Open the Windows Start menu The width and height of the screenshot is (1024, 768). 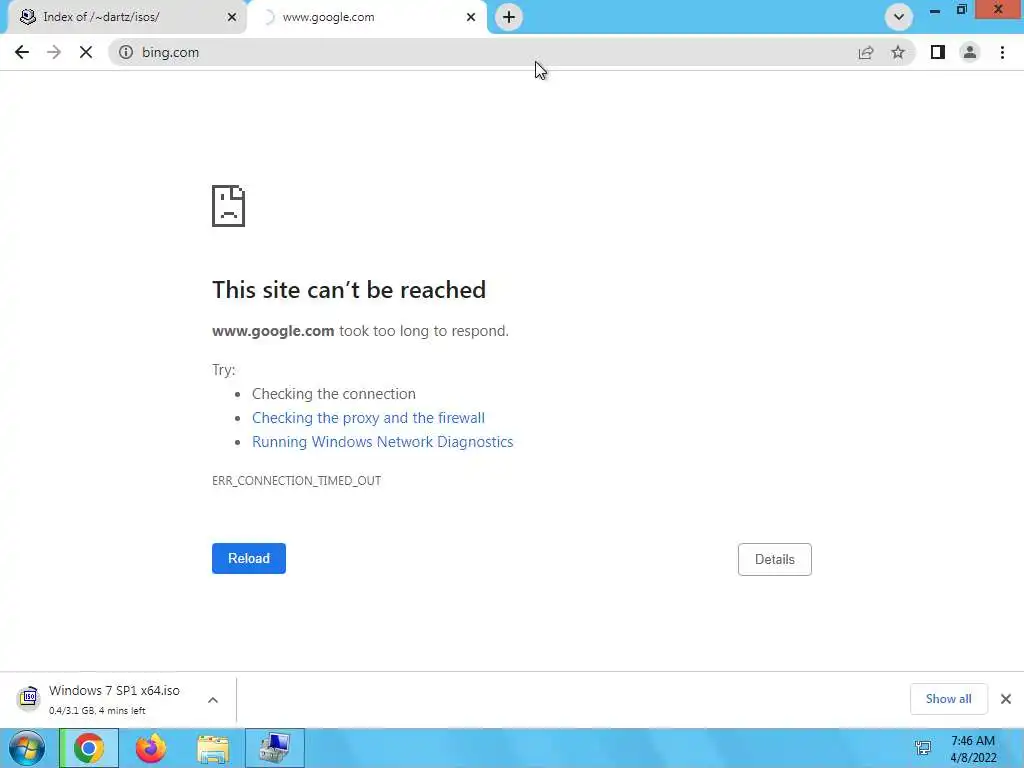click(27, 748)
